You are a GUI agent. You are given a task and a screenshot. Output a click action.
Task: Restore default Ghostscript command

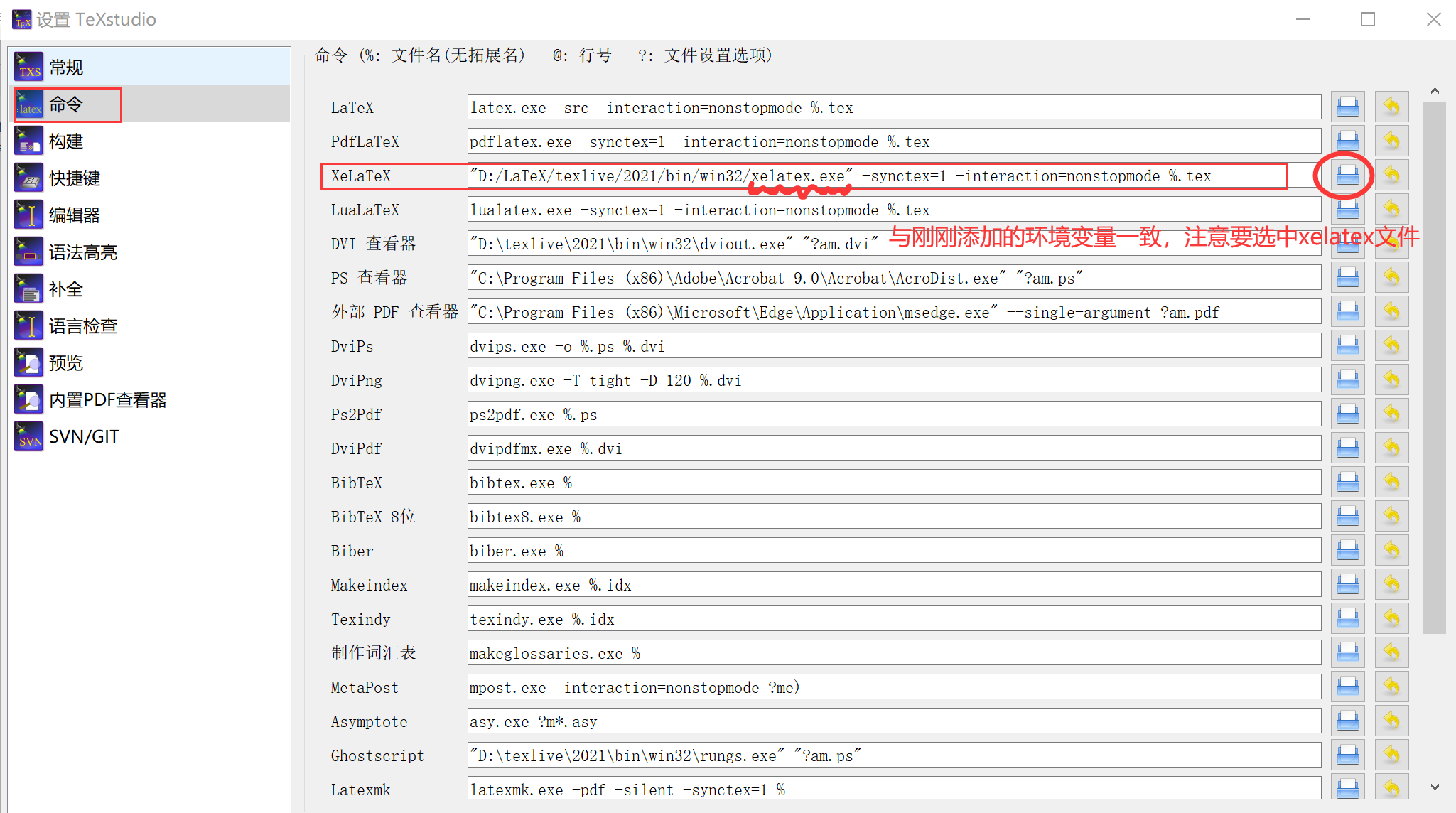coord(1391,754)
